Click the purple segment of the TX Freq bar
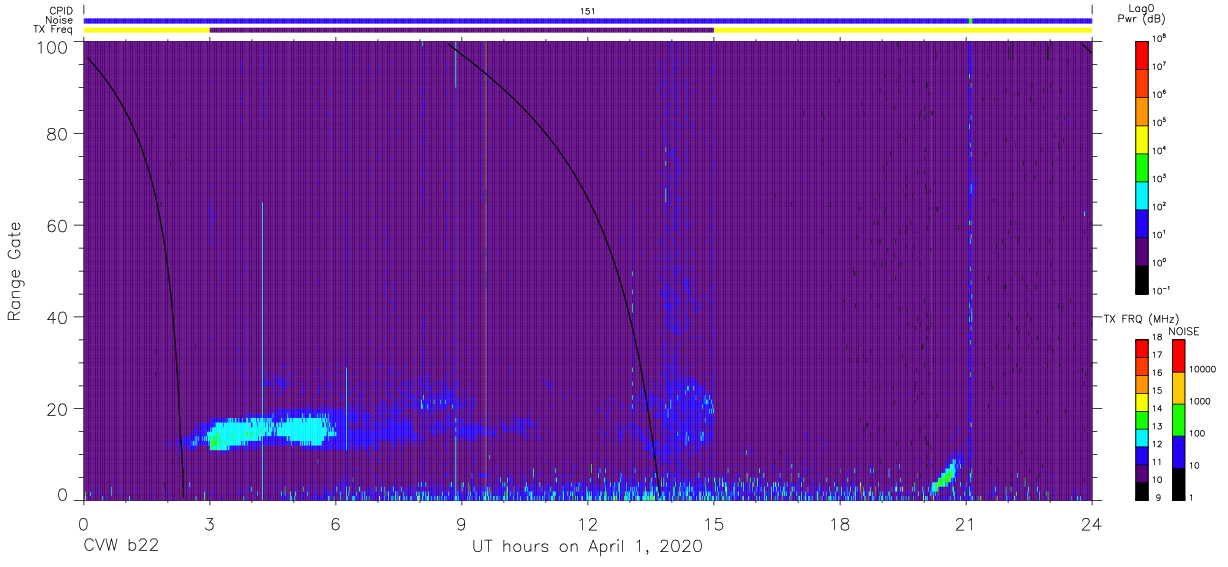The image size is (1228, 567). click(x=462, y=30)
